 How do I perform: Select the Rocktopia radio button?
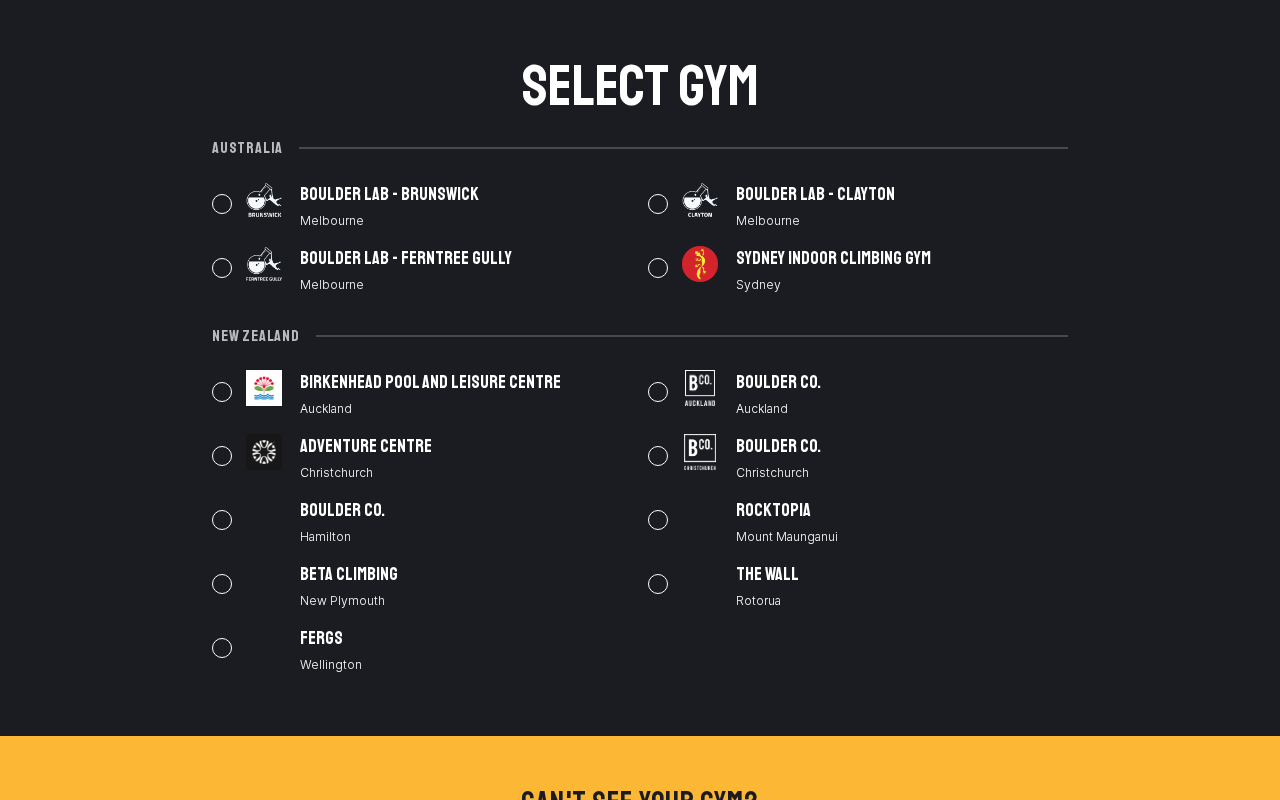[x=658, y=520]
